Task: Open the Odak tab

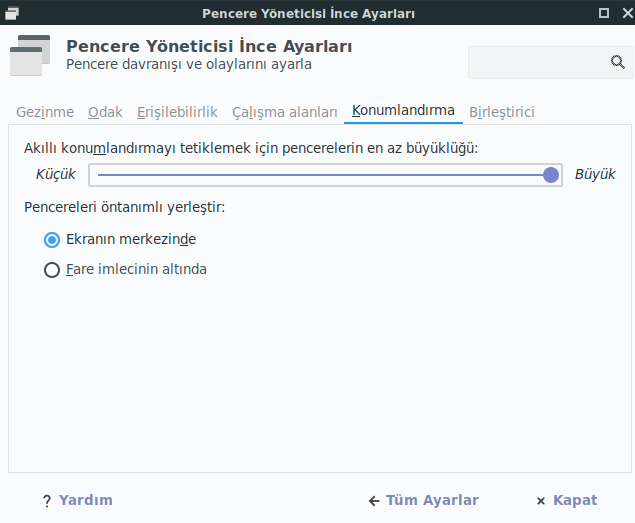Action: tap(105, 112)
